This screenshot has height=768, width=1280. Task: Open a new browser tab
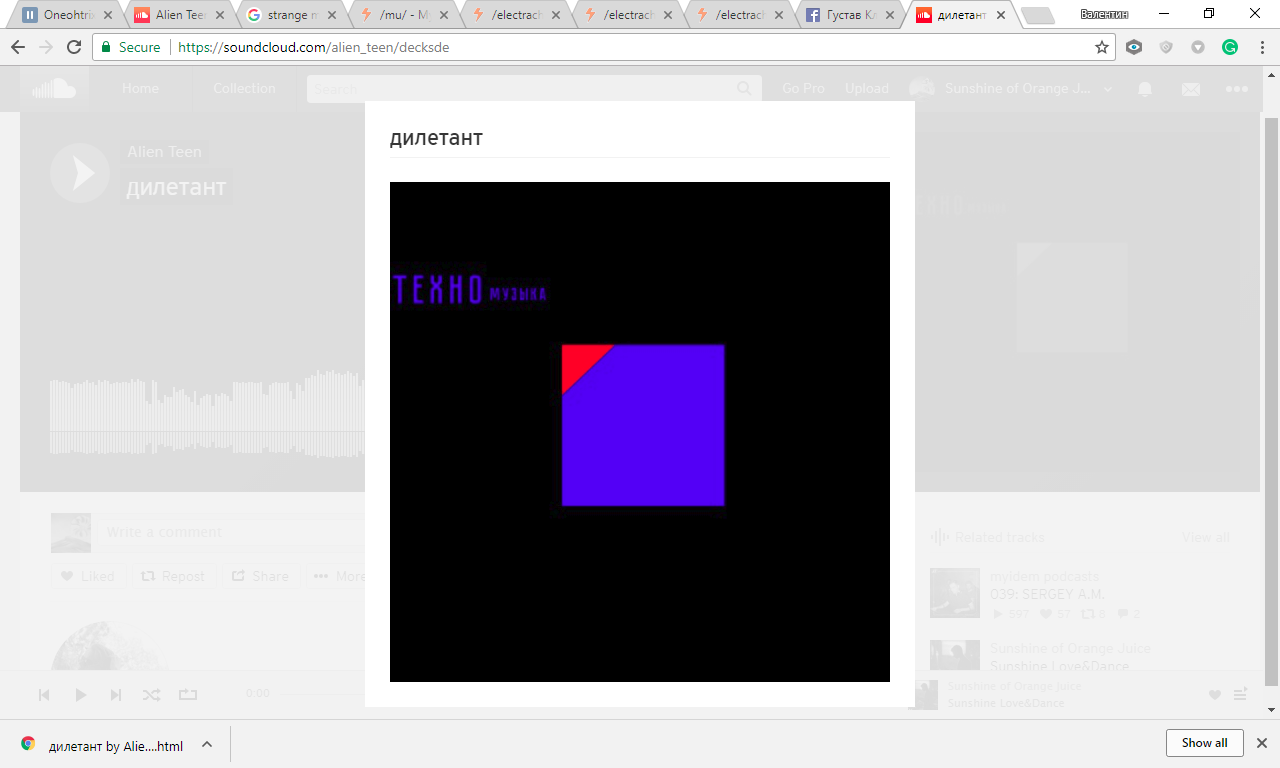point(1039,15)
